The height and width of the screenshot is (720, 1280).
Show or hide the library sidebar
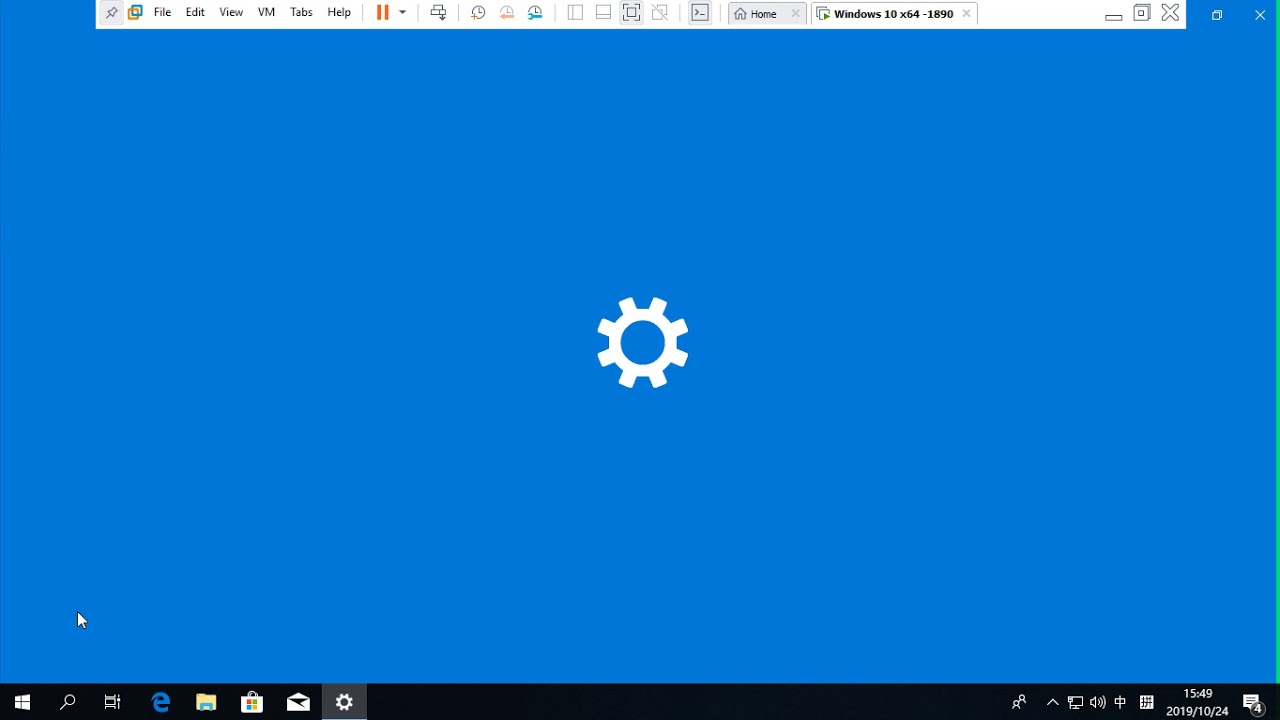(x=575, y=13)
